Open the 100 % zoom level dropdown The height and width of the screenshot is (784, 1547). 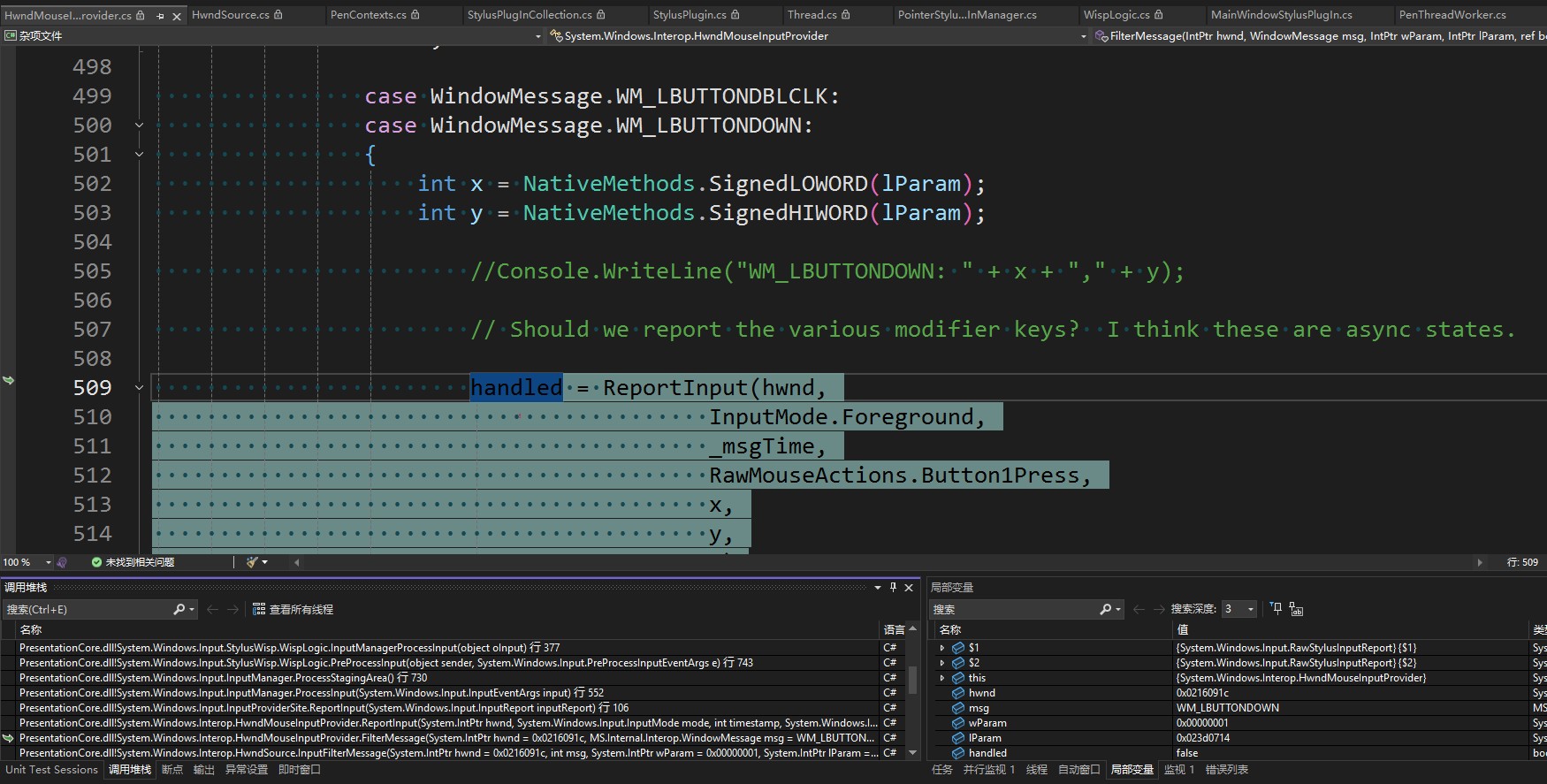pos(49,562)
